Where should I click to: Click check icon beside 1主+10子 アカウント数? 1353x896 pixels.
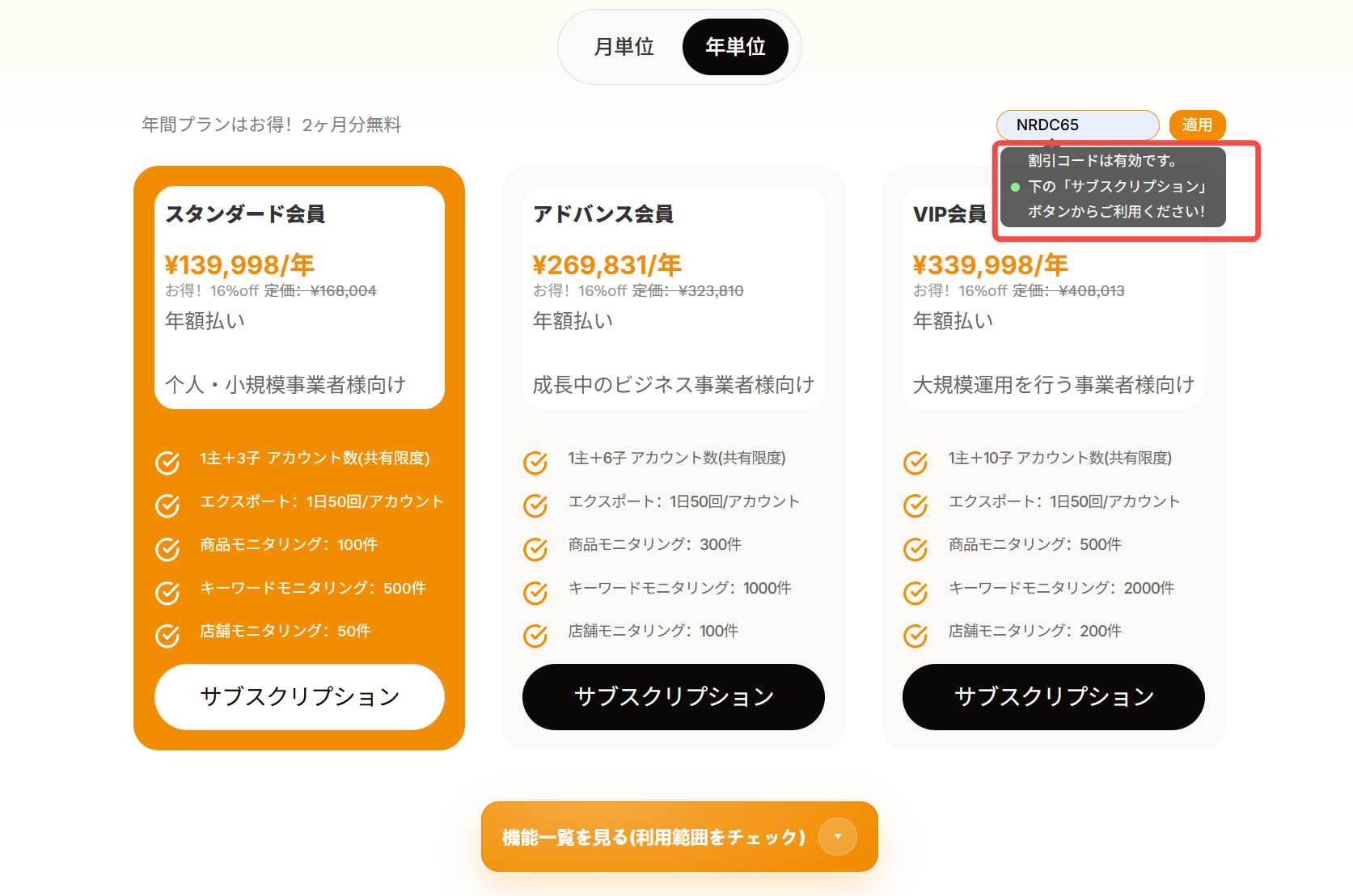915,463
